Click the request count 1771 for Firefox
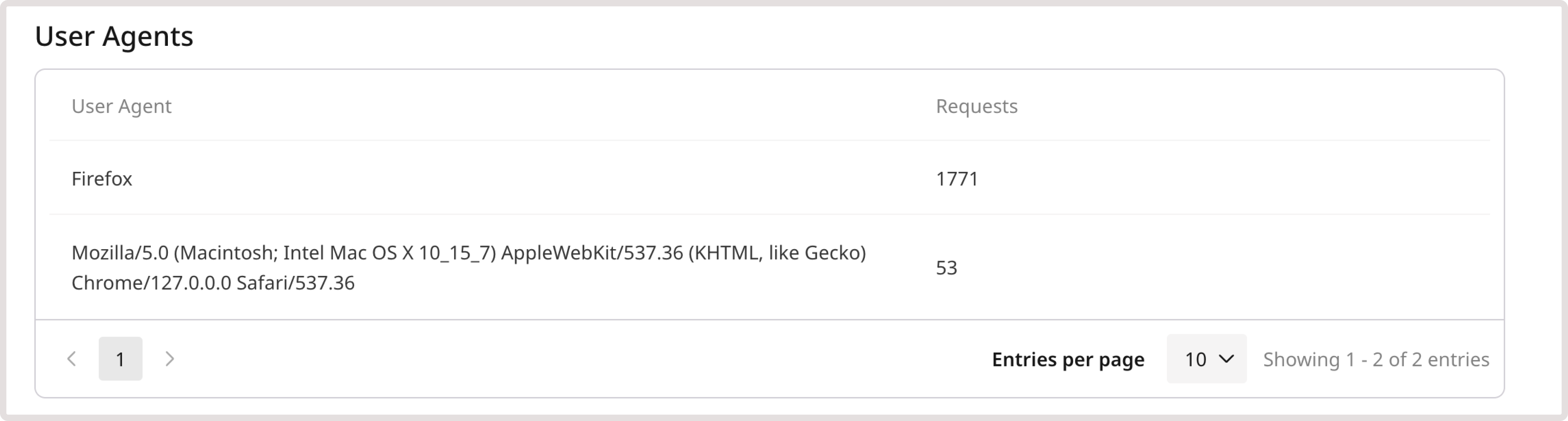Viewport: 1568px width, 421px height. (956, 179)
